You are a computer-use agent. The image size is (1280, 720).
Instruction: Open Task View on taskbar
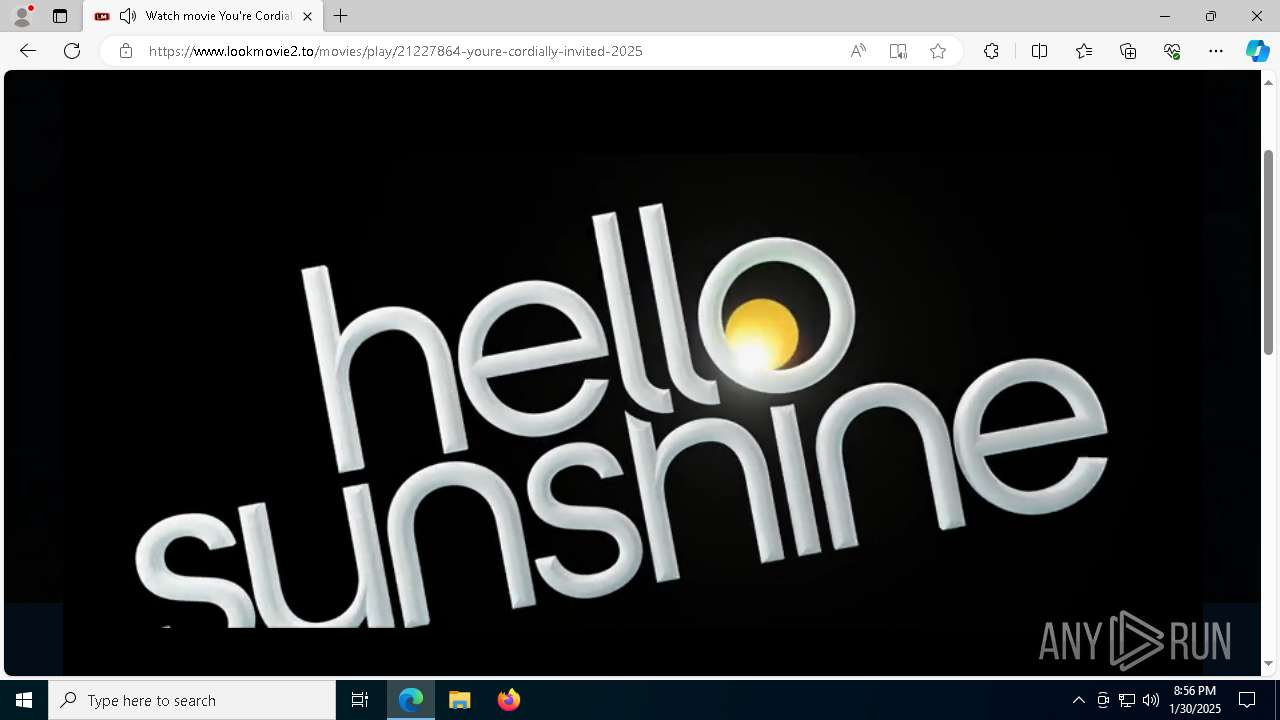click(360, 700)
